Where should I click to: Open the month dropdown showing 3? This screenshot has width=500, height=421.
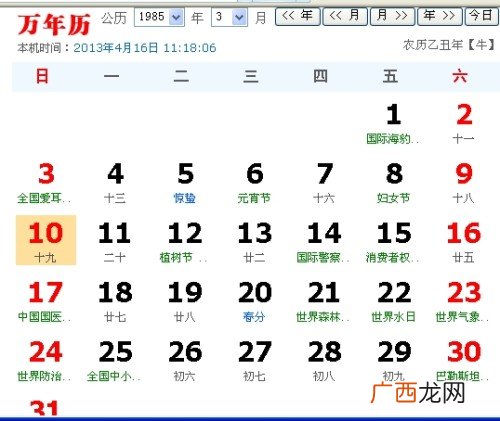click(229, 17)
